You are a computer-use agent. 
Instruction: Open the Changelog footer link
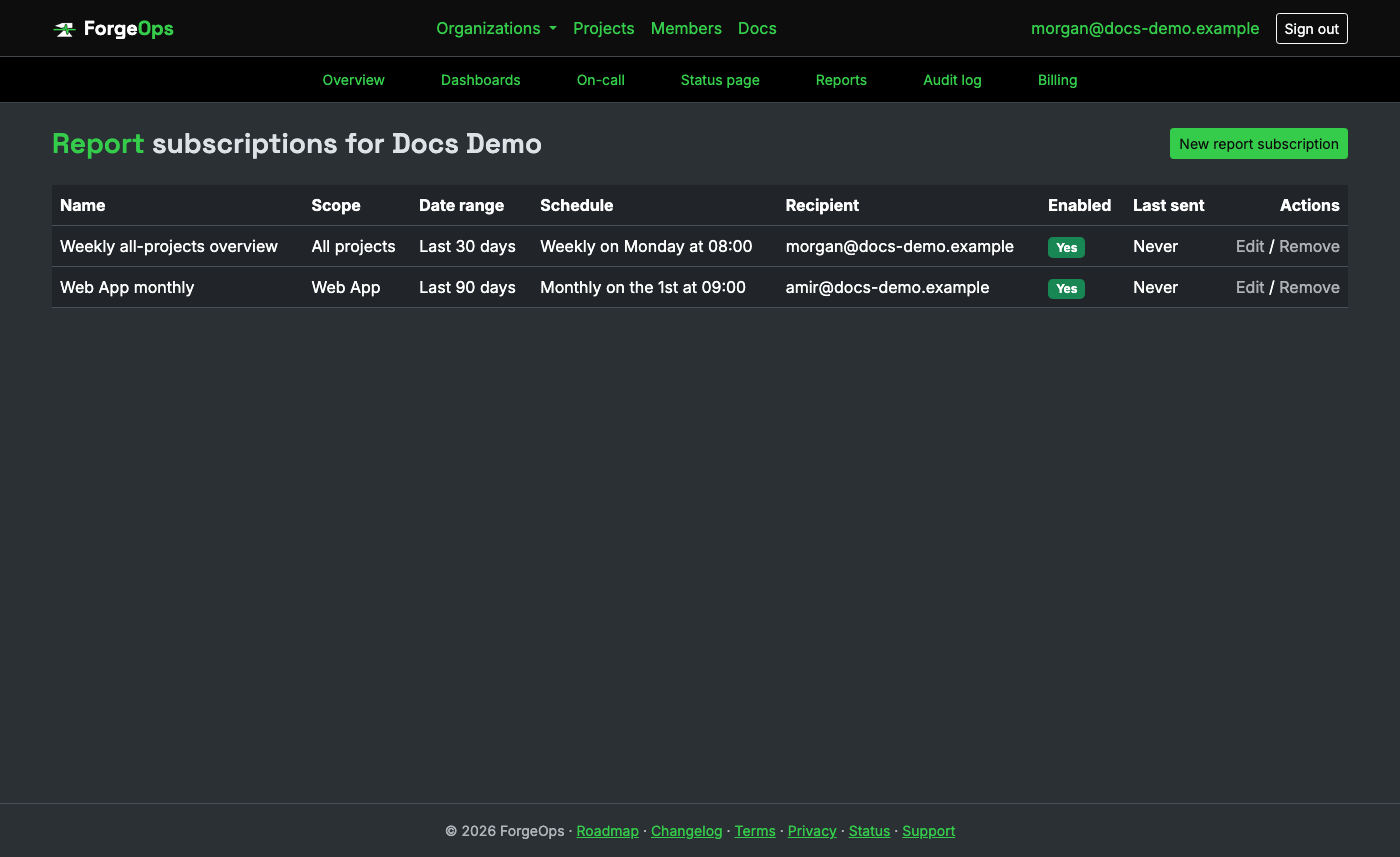686,831
